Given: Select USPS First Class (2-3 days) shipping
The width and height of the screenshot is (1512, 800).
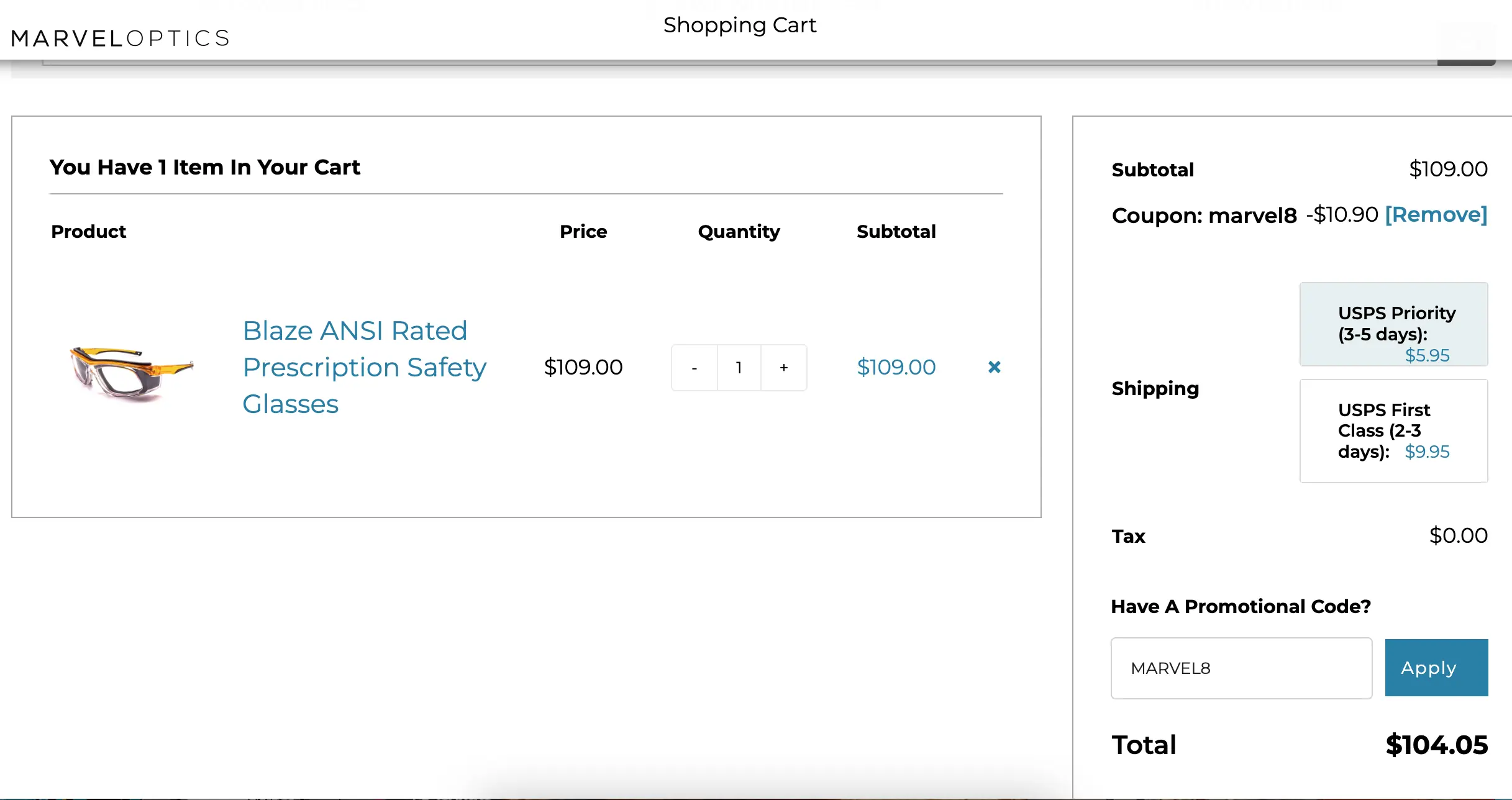Looking at the screenshot, I should coord(1393,430).
